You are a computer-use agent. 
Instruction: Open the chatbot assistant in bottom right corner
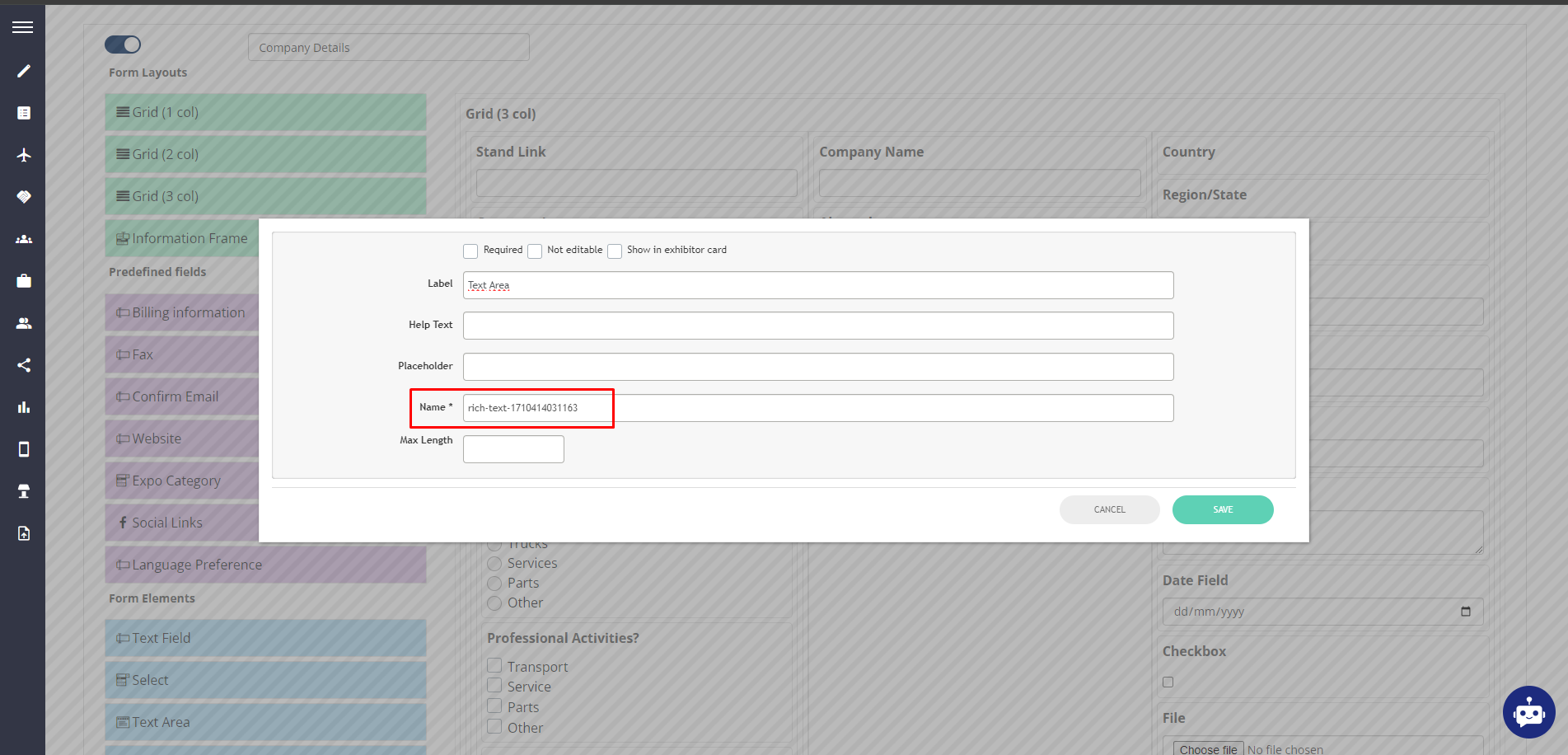coord(1528,712)
